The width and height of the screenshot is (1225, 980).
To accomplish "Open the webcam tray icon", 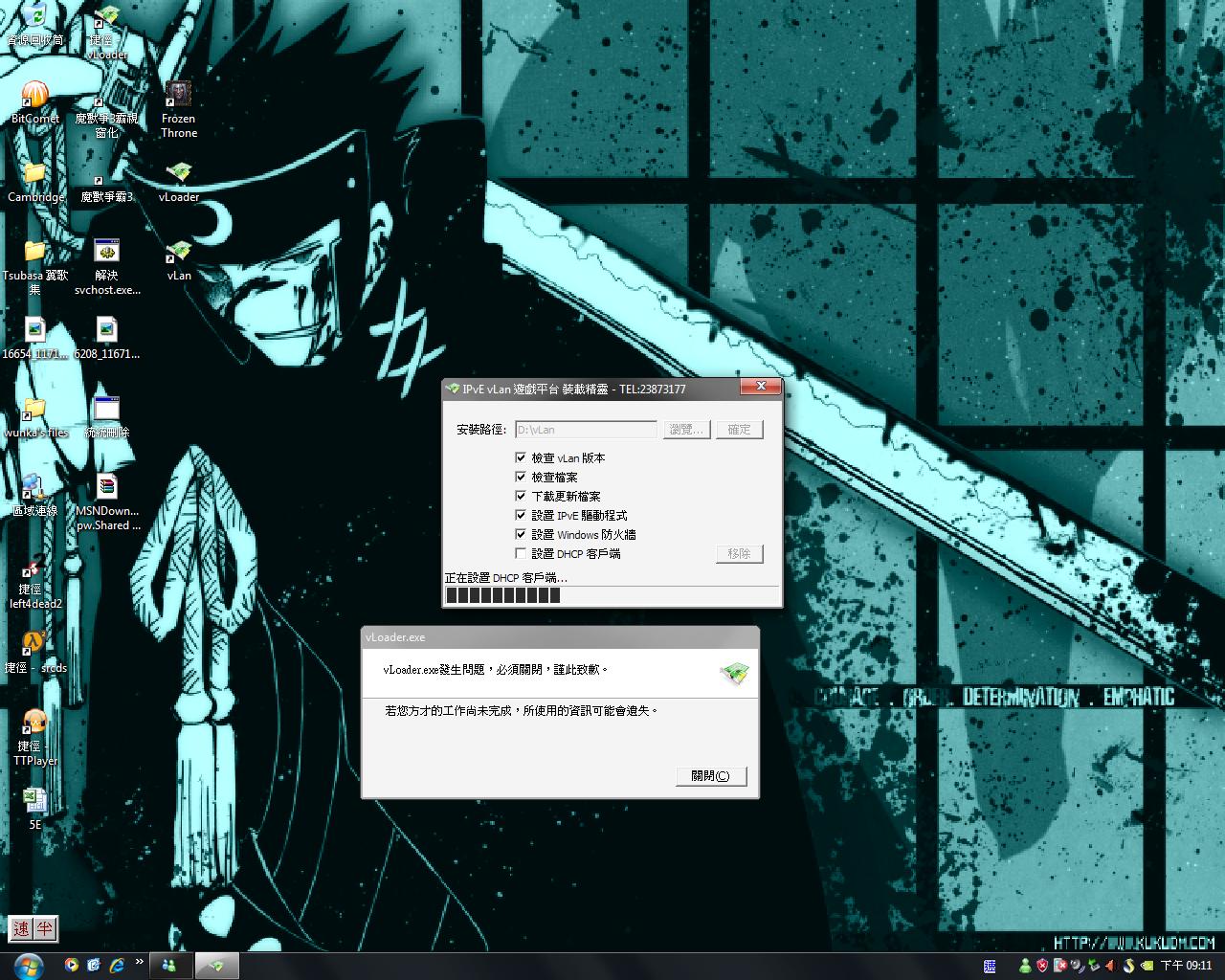I will pos(1077,966).
